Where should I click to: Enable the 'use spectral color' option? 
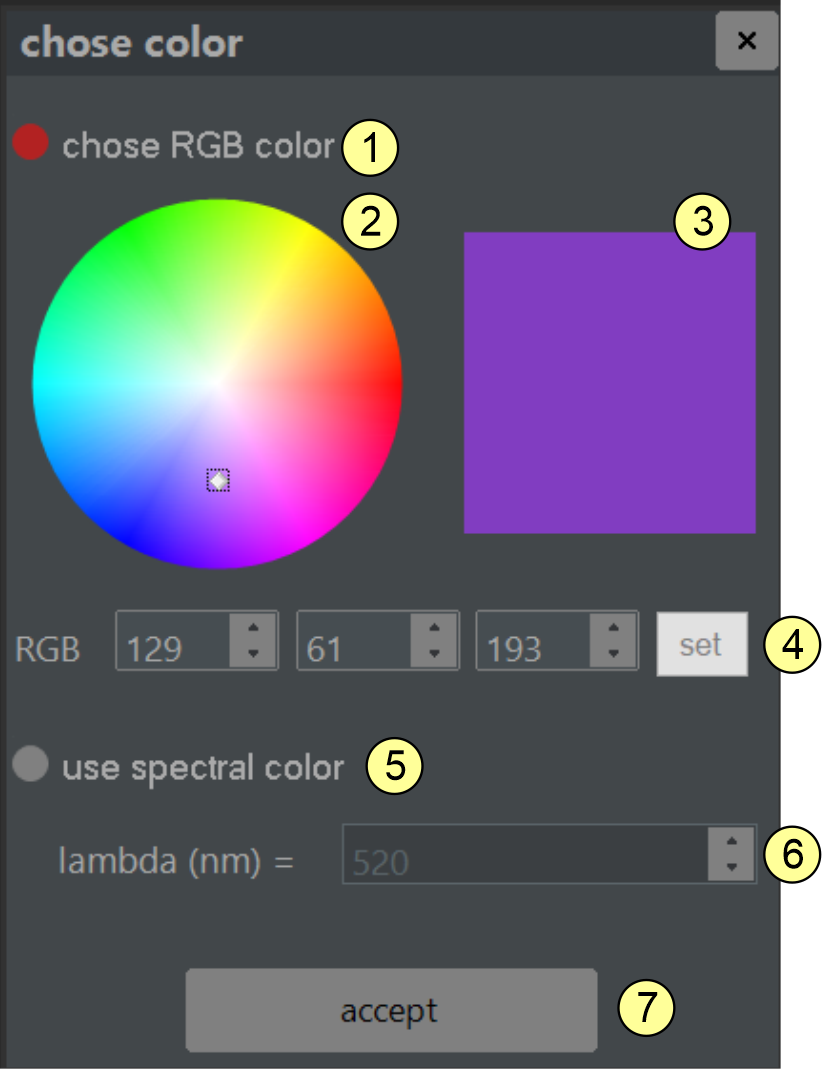pos(30,766)
